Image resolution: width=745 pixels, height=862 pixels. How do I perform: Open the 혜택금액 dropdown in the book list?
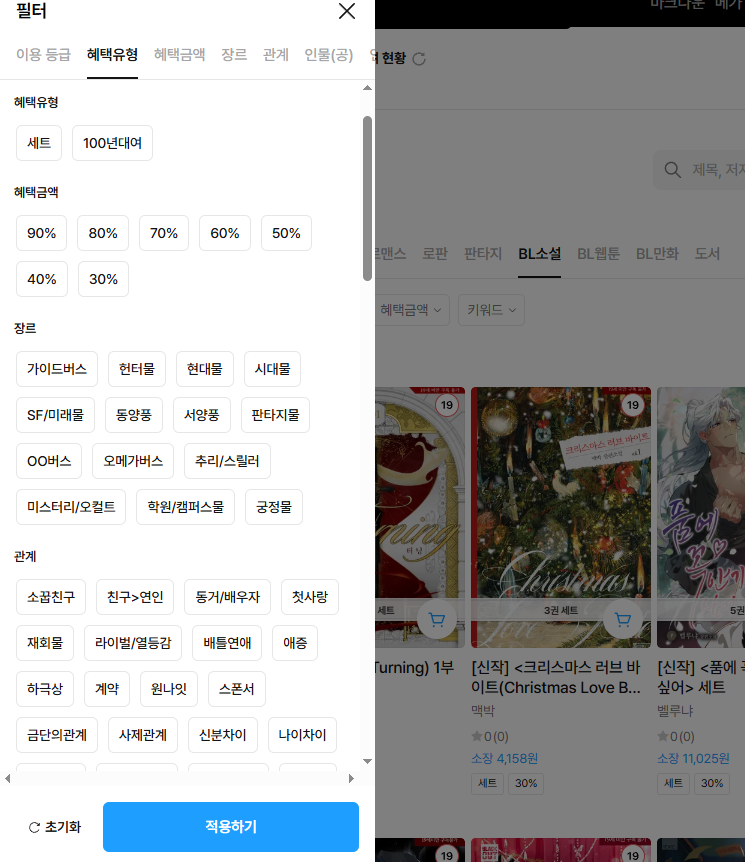point(411,310)
